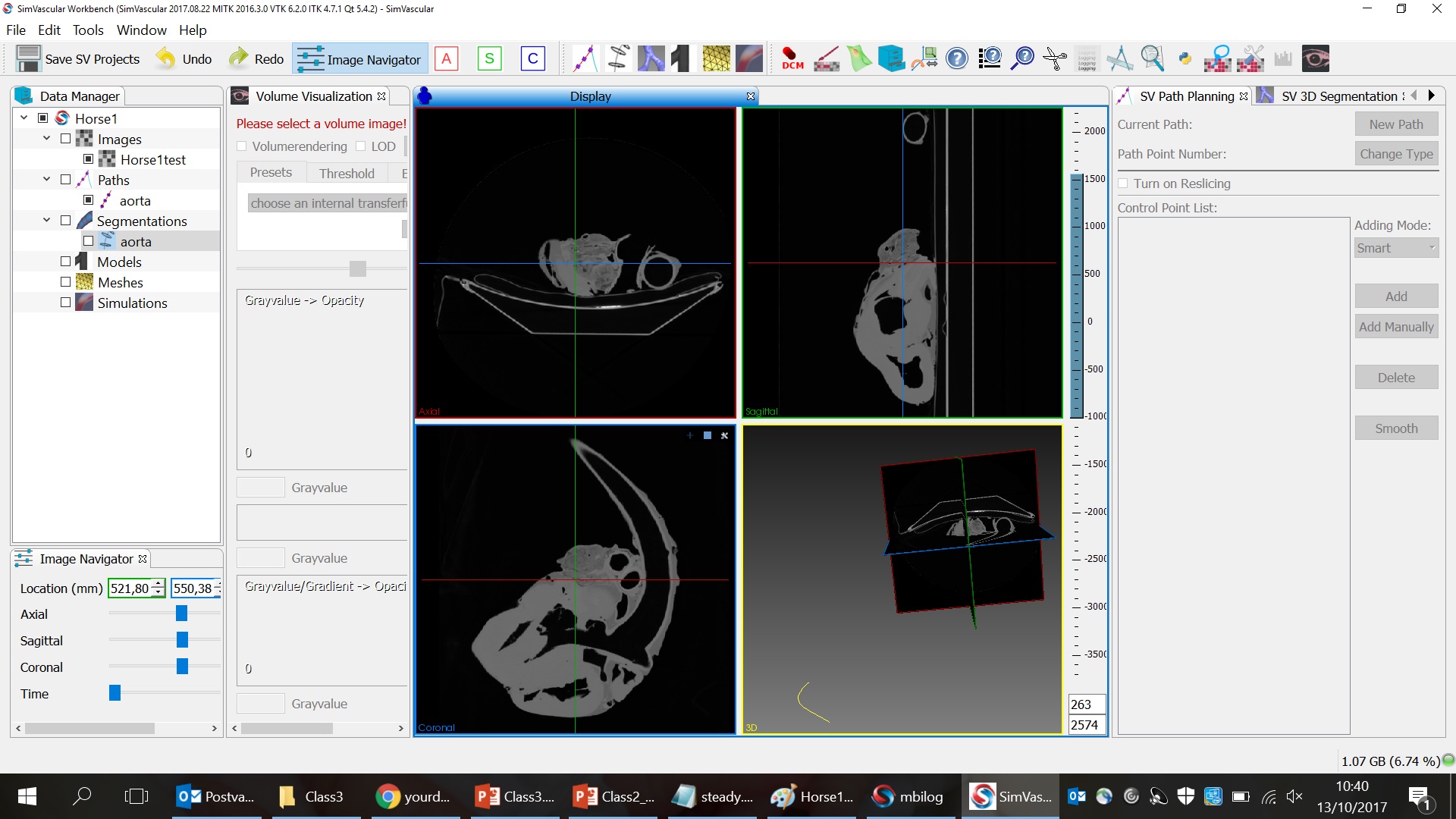The width and height of the screenshot is (1456, 819).
Task: Collapse the Segmentations tree node
Action: pos(46,220)
